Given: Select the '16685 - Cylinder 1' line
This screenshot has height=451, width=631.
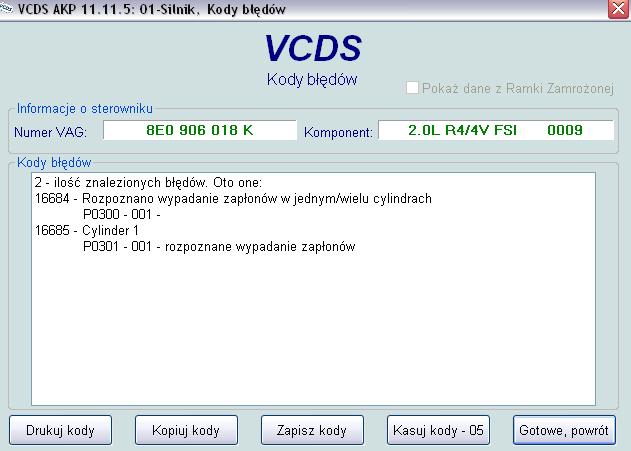Looking at the screenshot, I should pyautogui.click(x=87, y=231).
